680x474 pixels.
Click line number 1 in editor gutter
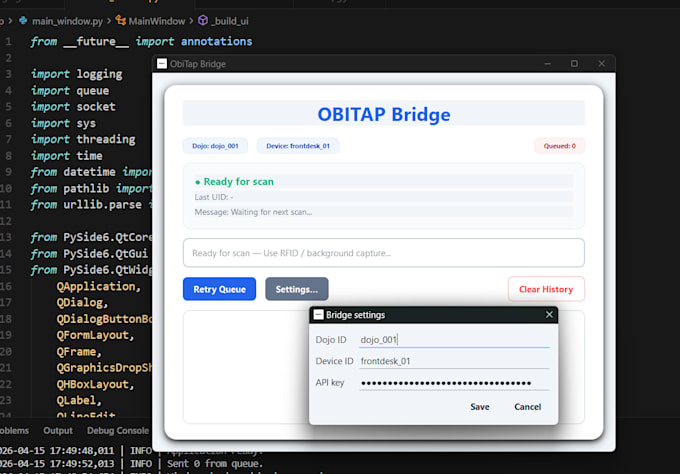coord(8,42)
